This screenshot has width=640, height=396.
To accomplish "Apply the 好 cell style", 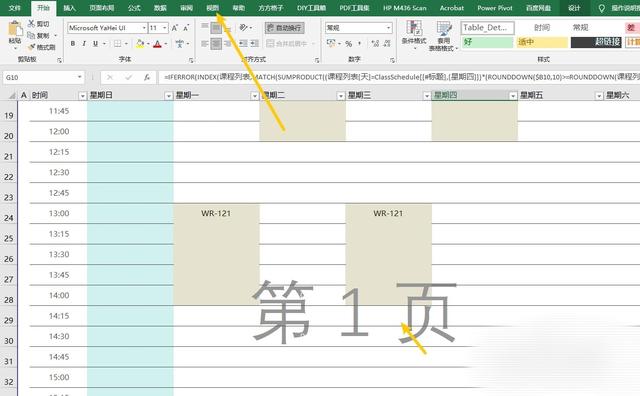I will coord(487,42).
